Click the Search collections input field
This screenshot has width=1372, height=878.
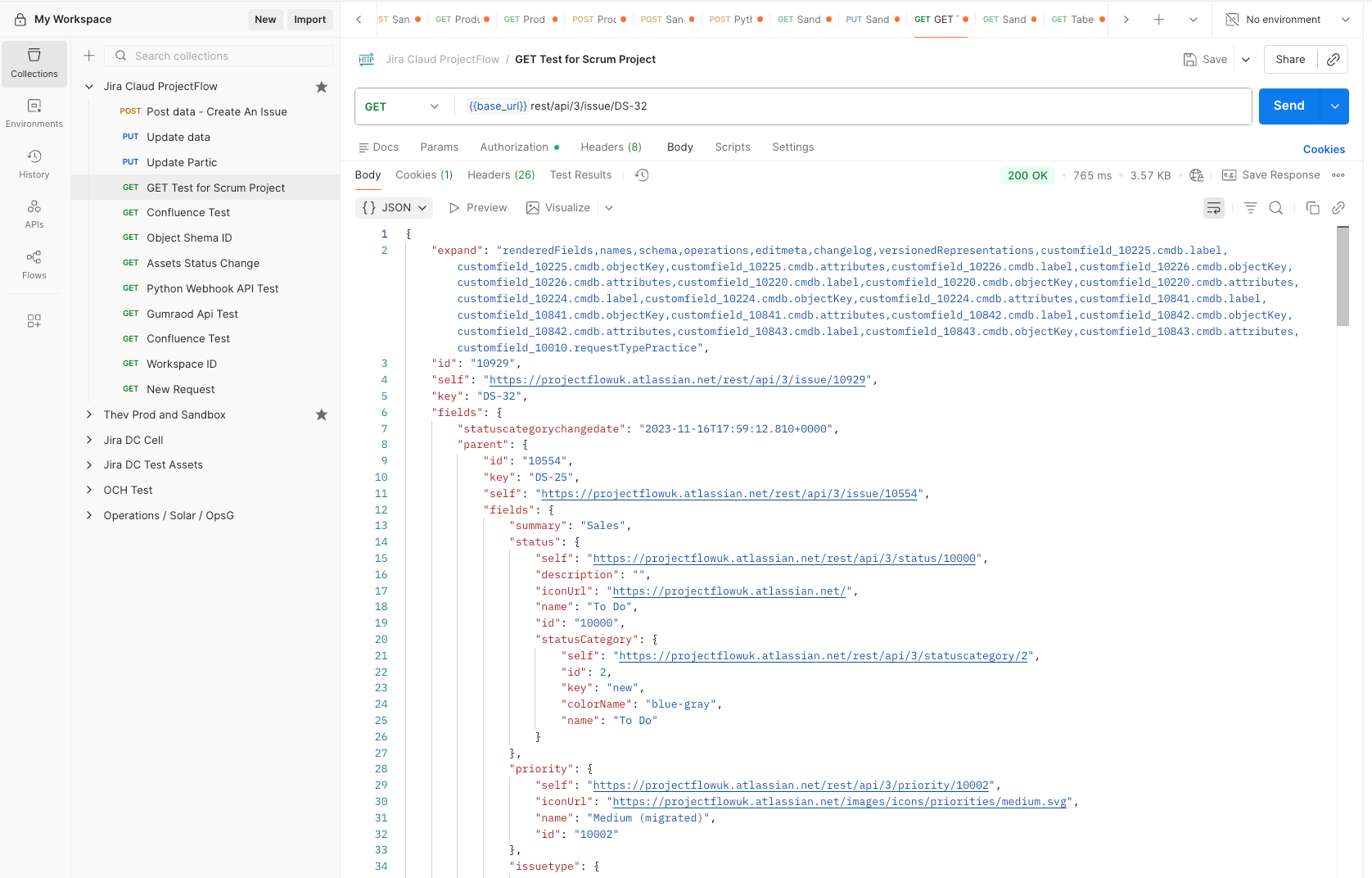[229, 56]
